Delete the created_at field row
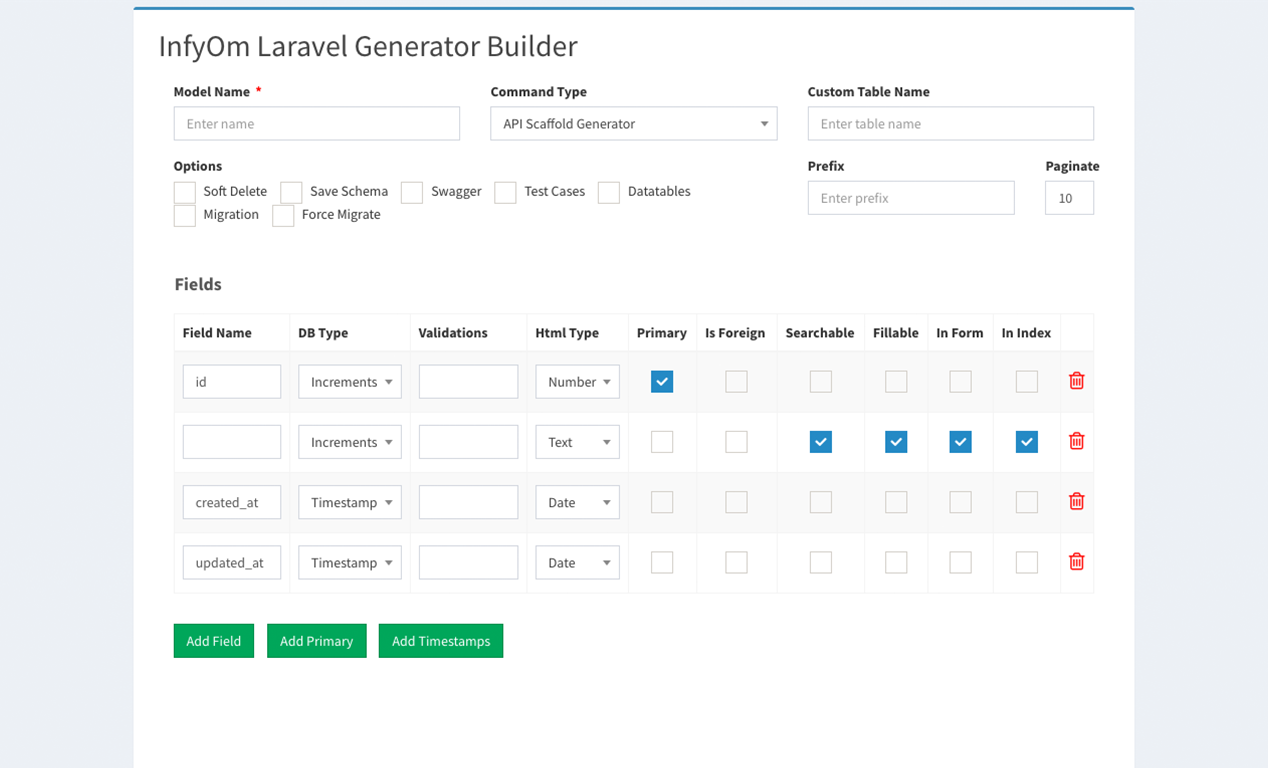The height and width of the screenshot is (768, 1268). (1076, 501)
